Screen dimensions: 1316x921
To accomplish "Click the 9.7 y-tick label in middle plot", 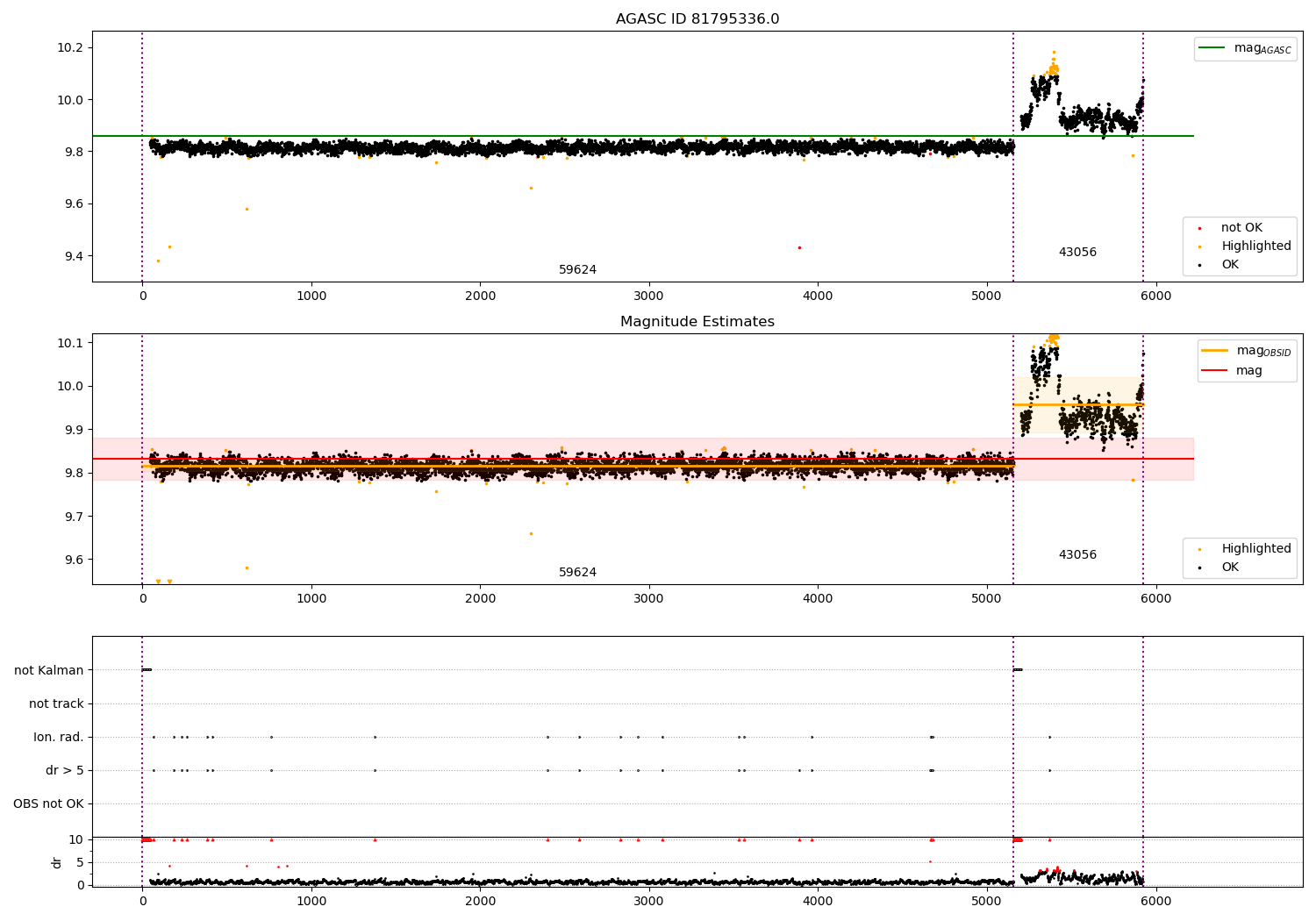I will 74,517.
